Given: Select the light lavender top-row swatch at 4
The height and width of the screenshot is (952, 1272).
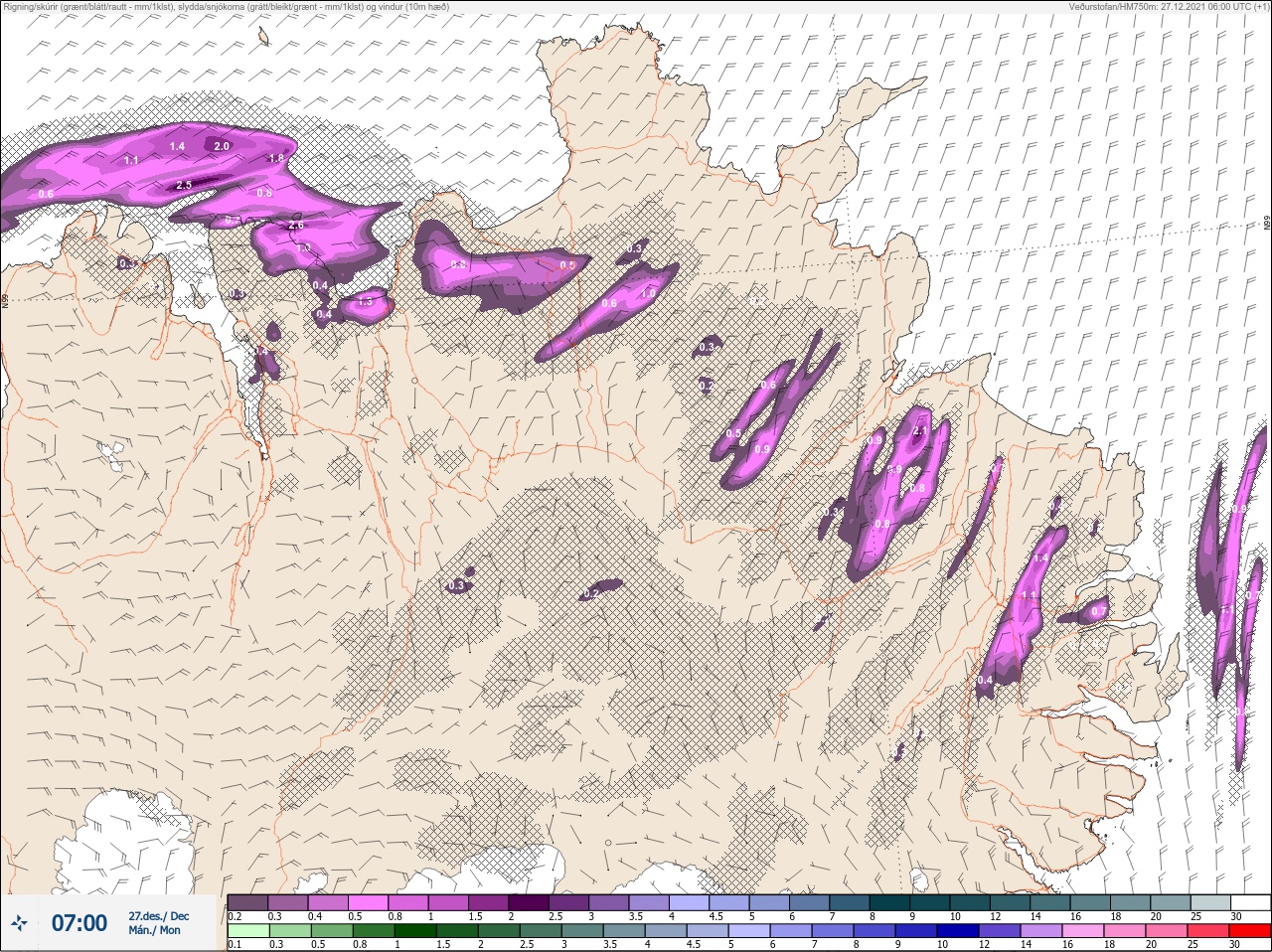Looking at the screenshot, I should pyautogui.click(x=691, y=902).
